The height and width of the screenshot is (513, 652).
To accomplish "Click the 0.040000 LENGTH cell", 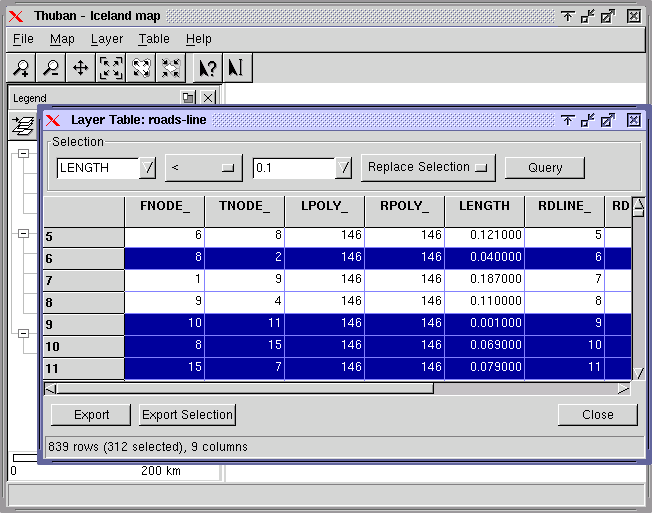I will [x=484, y=257].
